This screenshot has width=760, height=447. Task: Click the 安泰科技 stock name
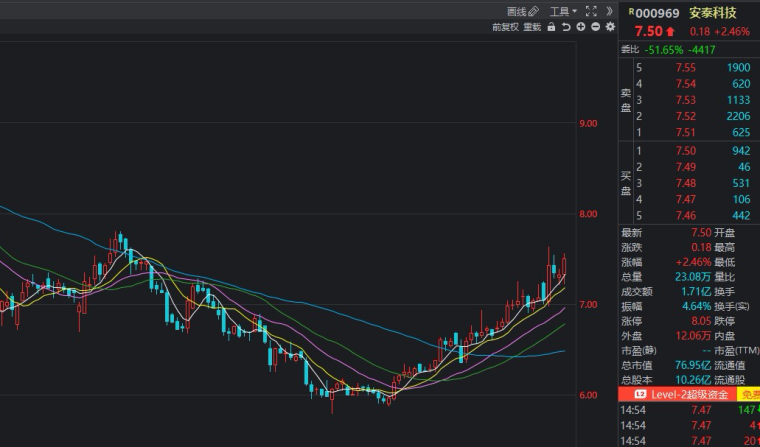tap(713, 13)
